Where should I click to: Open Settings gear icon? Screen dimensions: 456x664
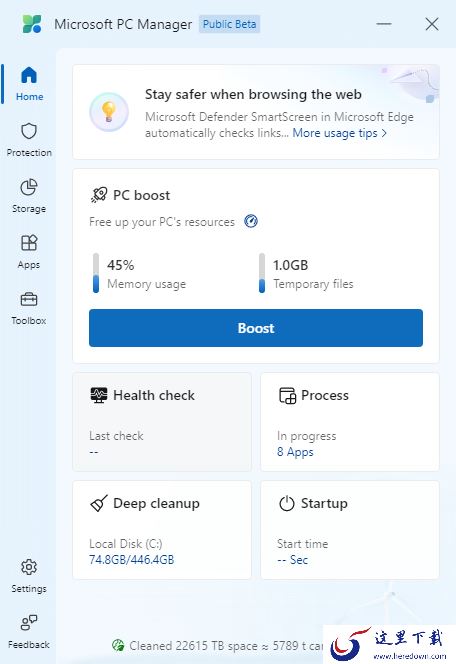[x=29, y=567]
